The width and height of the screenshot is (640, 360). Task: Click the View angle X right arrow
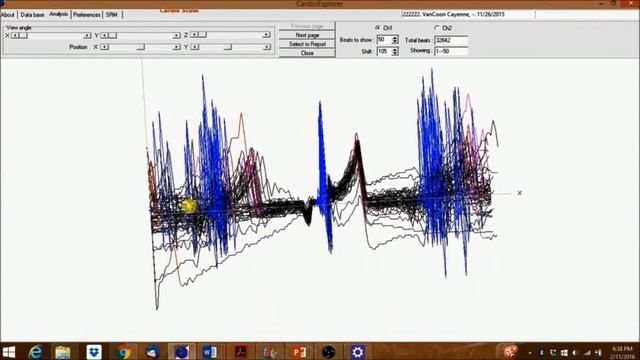[x=87, y=36]
